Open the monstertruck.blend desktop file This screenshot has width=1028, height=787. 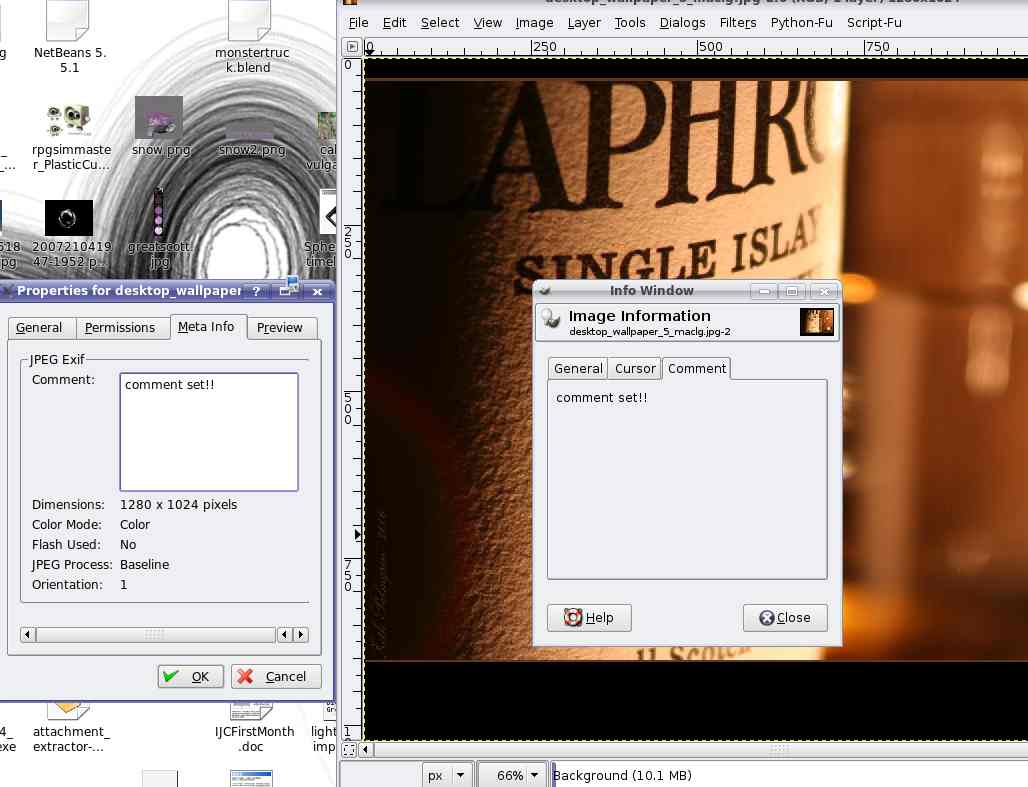pos(249,22)
